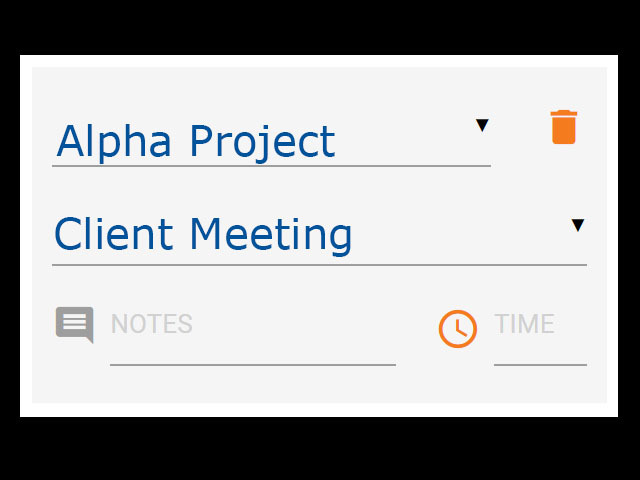Click the underline beneath the NOTES field
This screenshot has height=480, width=640.
tap(253, 365)
